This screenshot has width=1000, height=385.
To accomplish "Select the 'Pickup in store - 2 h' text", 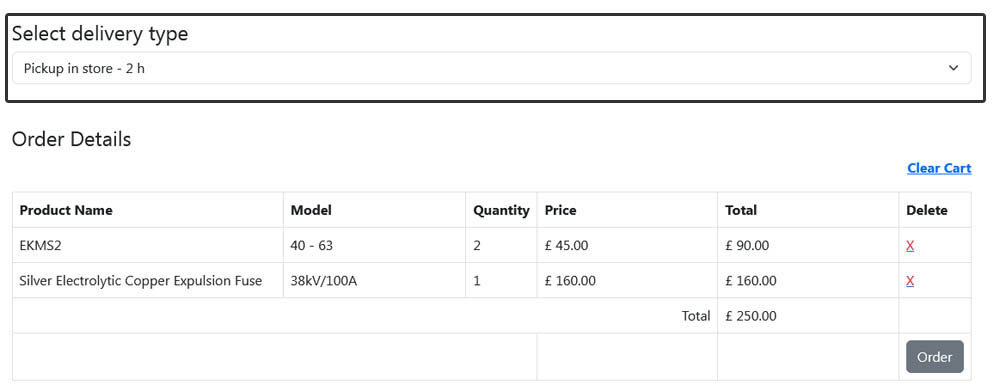I will point(84,68).
